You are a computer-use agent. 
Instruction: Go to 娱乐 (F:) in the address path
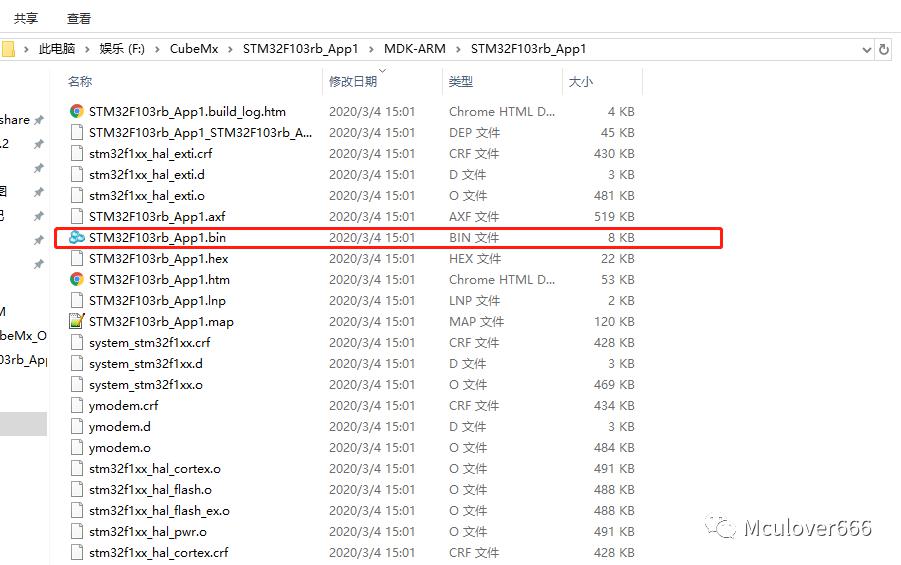click(122, 49)
